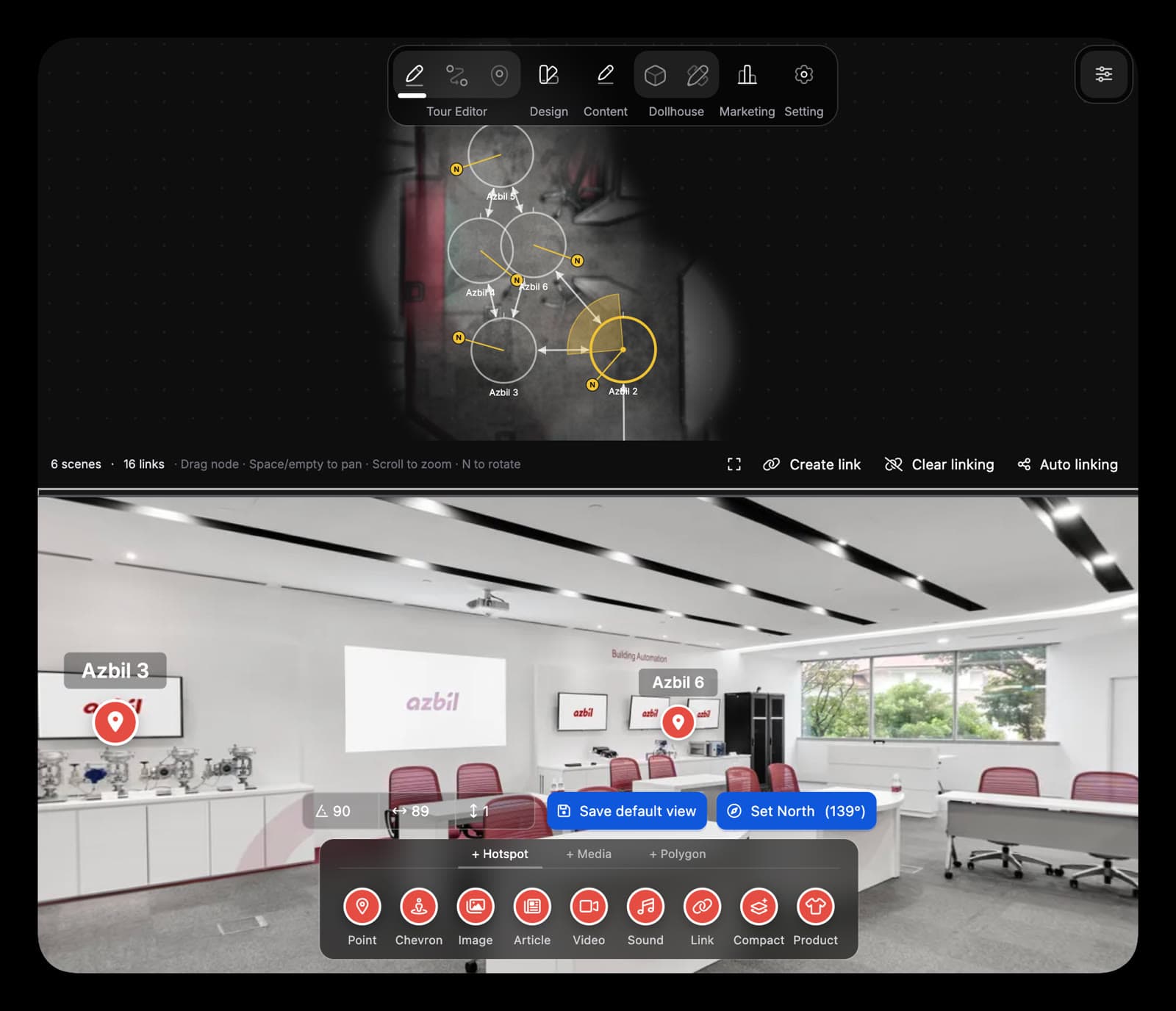Click the N north marker near Azbil 2
Viewport: 1176px width, 1011px height.
592,385
